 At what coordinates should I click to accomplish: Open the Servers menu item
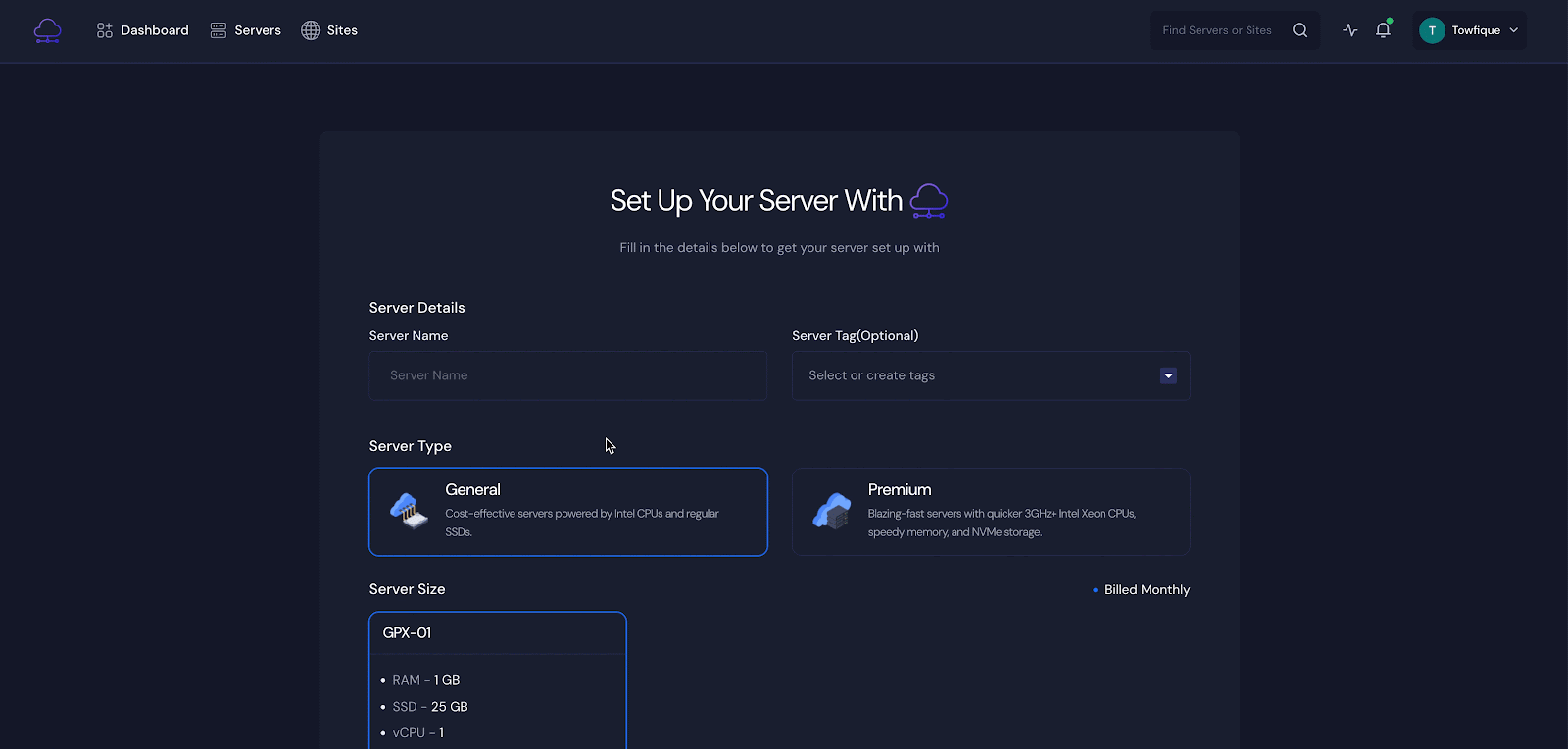[258, 30]
